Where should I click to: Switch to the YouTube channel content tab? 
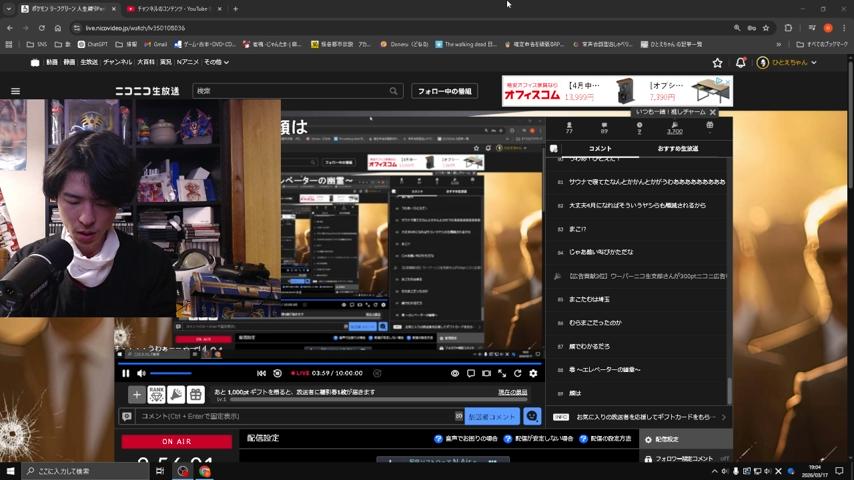pyautogui.click(x=172, y=9)
